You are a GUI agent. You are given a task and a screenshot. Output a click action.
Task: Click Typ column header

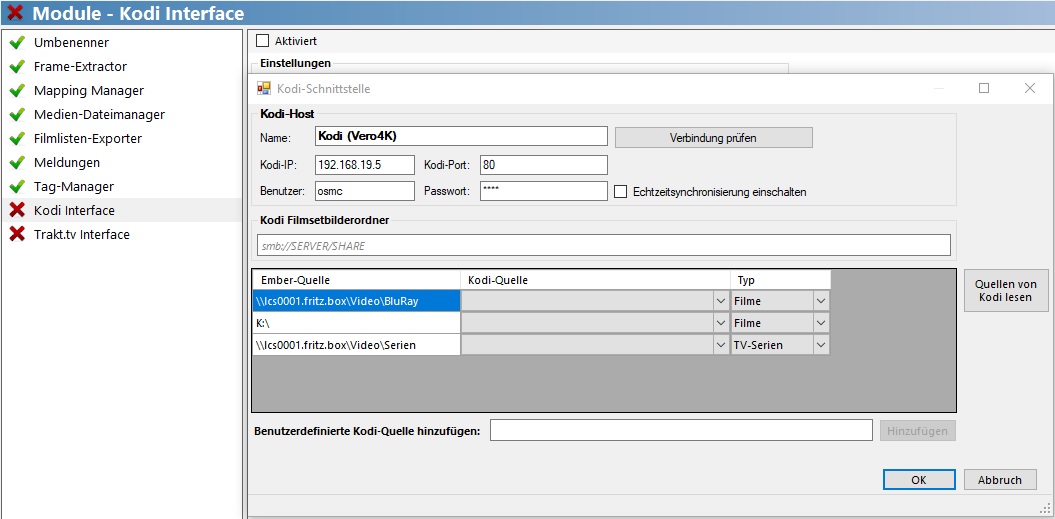[x=780, y=280]
